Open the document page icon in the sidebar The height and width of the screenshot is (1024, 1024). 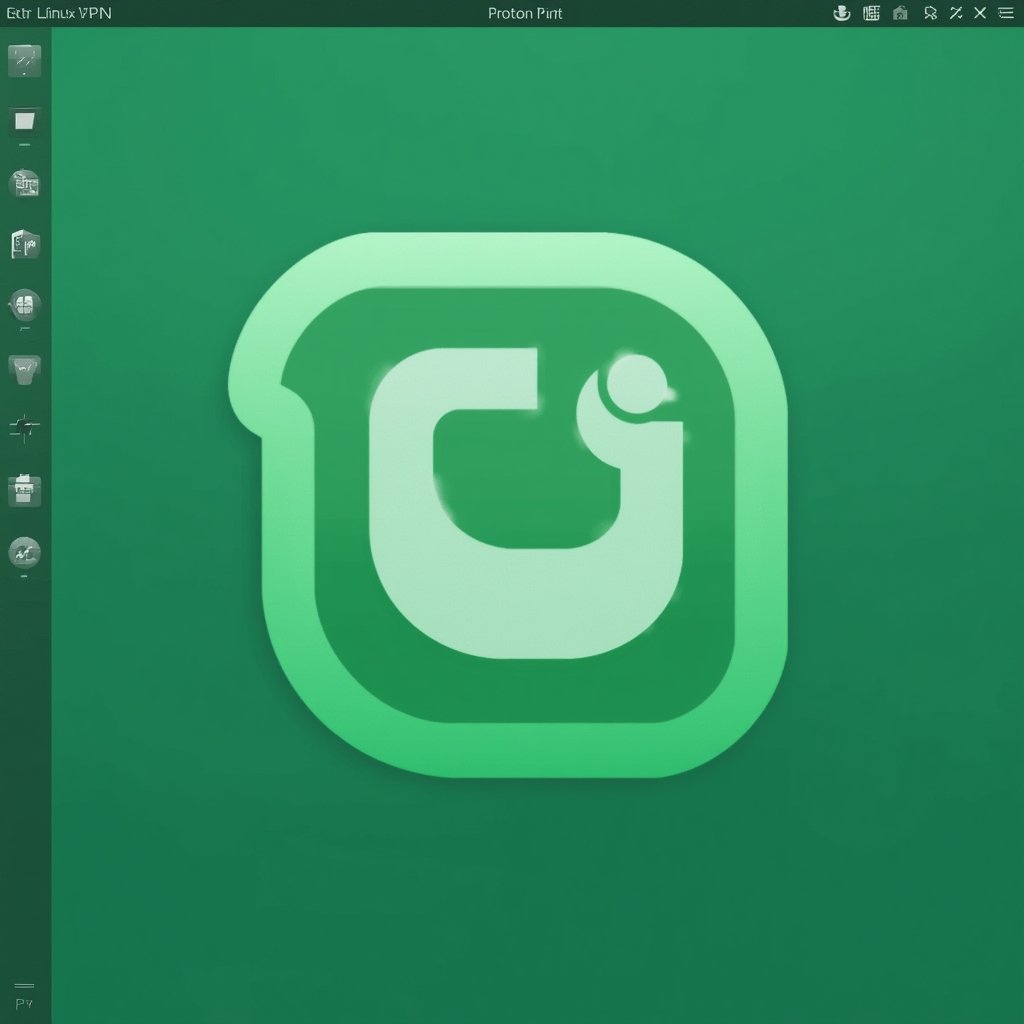point(24,243)
